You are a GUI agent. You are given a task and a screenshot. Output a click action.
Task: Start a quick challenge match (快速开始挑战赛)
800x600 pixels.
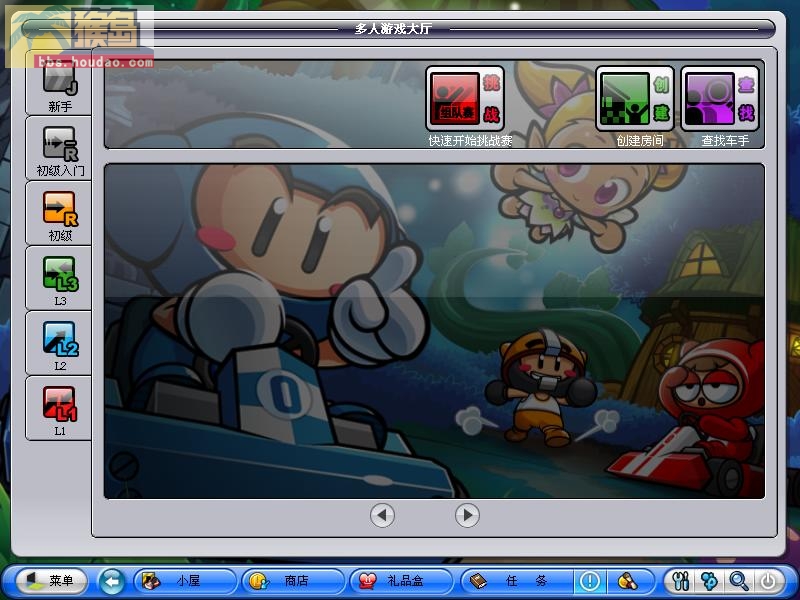click(465, 99)
